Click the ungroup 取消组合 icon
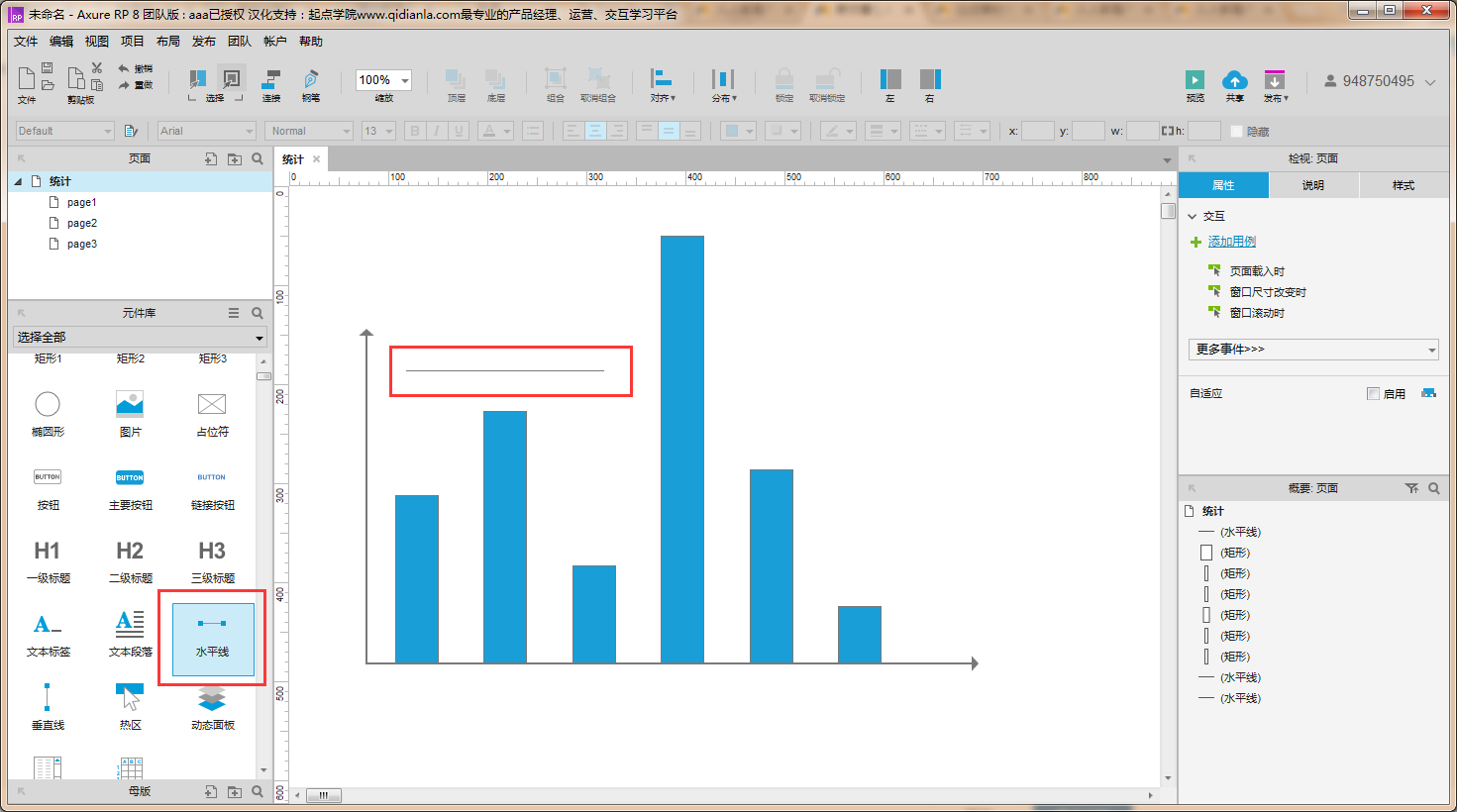The height and width of the screenshot is (812, 1457). (x=598, y=79)
